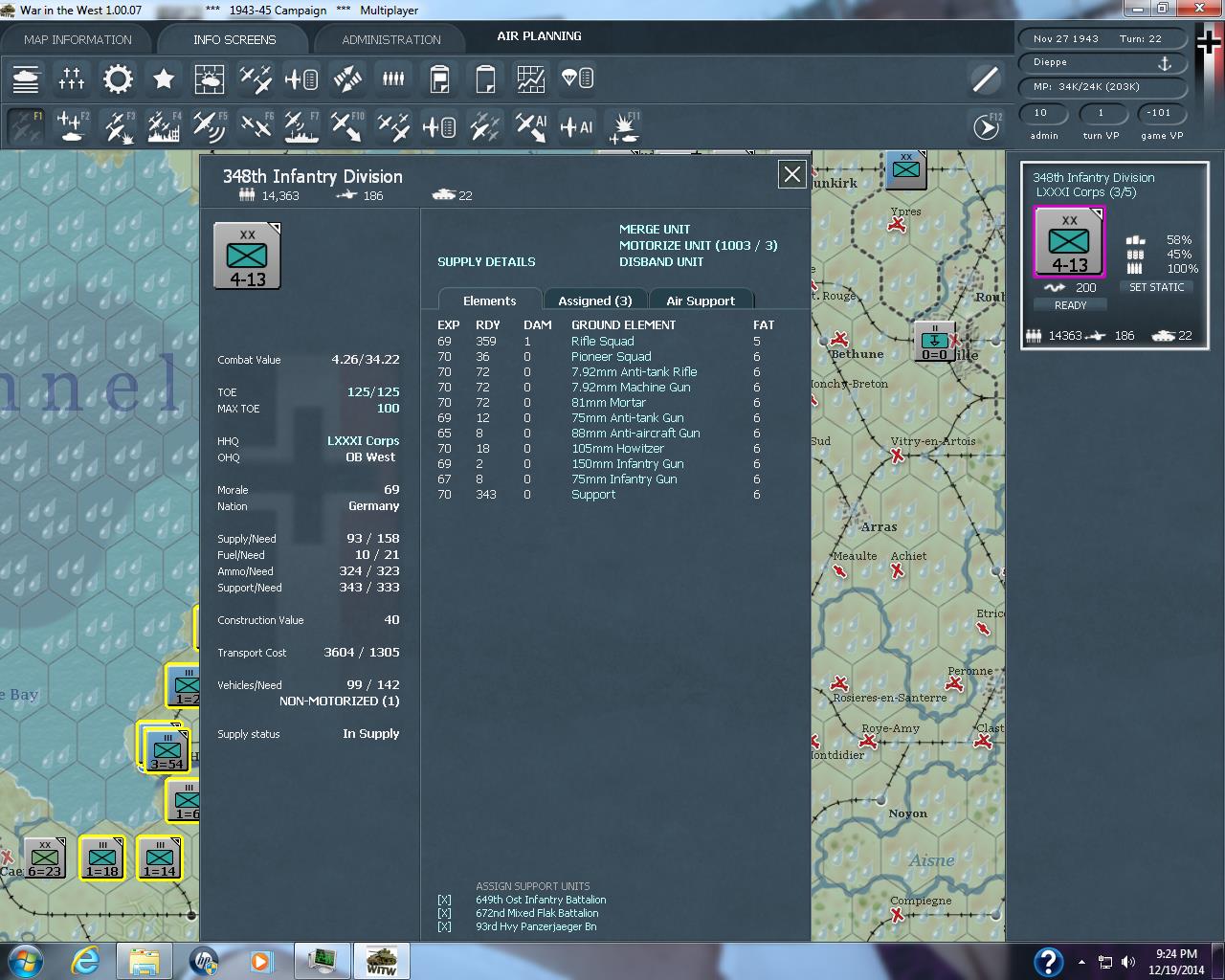Click the [X] next to 93rd Hvy Panzerjaeger Bn
Screen dimensions: 1225x980
[444, 926]
